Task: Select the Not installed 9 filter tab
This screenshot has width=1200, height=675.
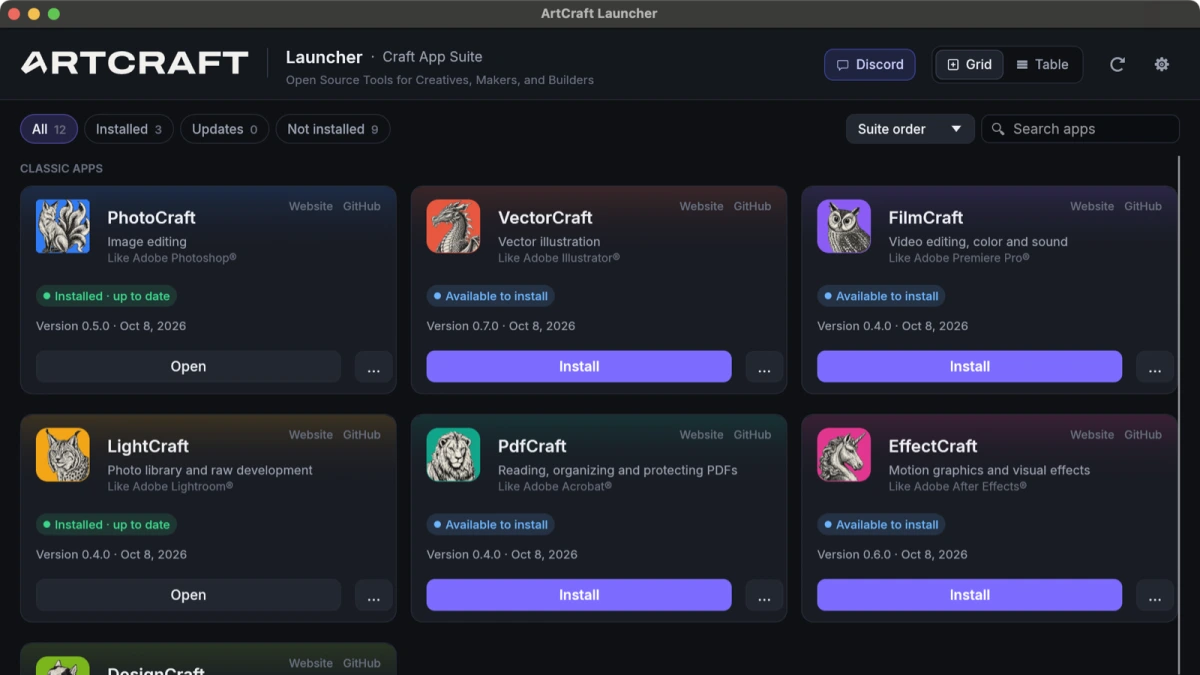Action: tap(333, 129)
